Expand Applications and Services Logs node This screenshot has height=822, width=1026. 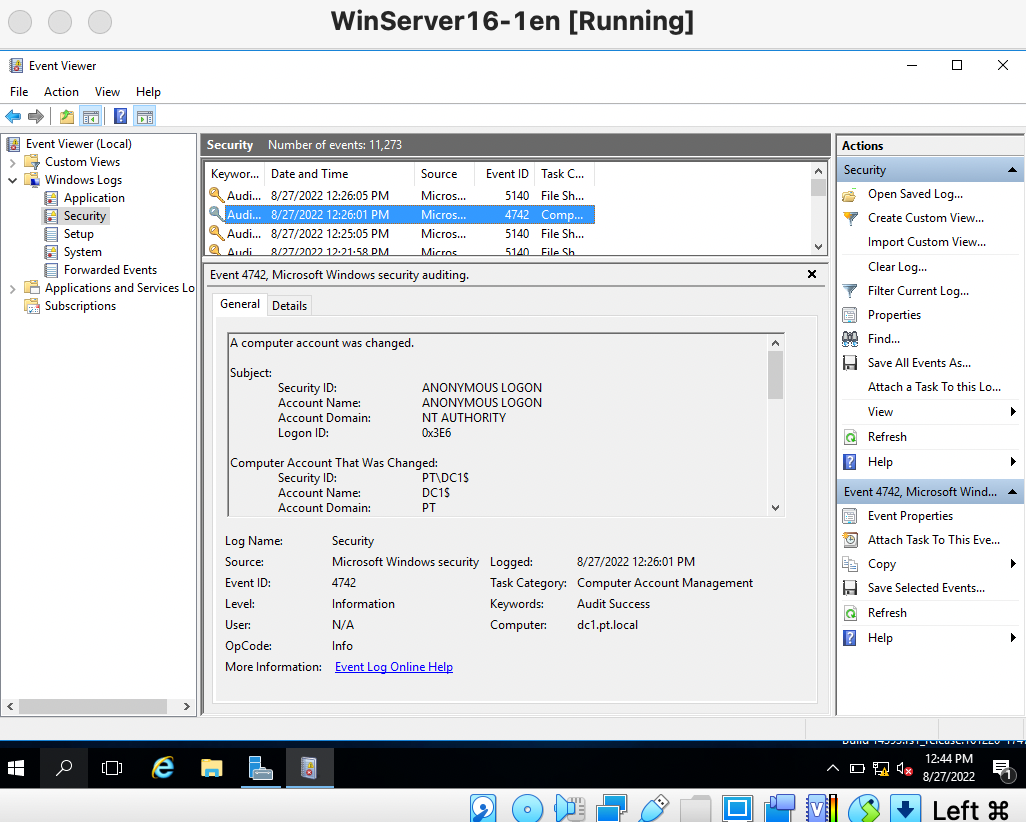click(12, 289)
